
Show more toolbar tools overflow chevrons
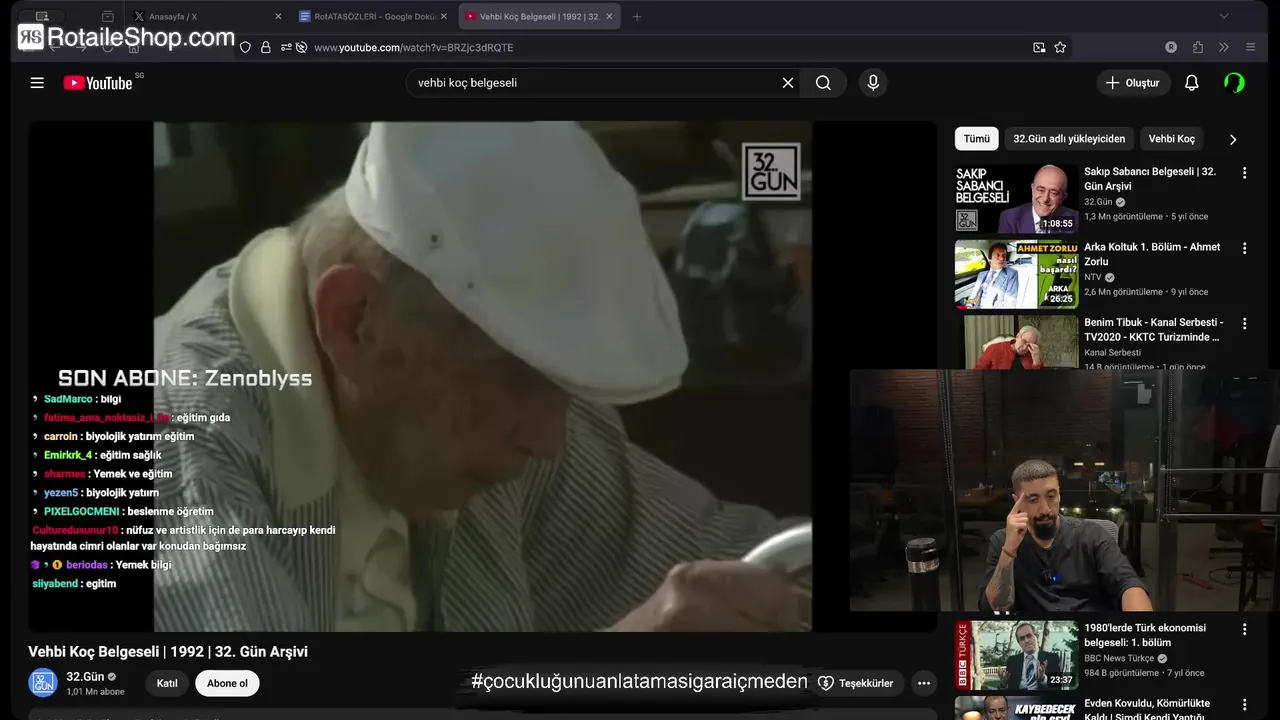pyautogui.click(x=1224, y=47)
